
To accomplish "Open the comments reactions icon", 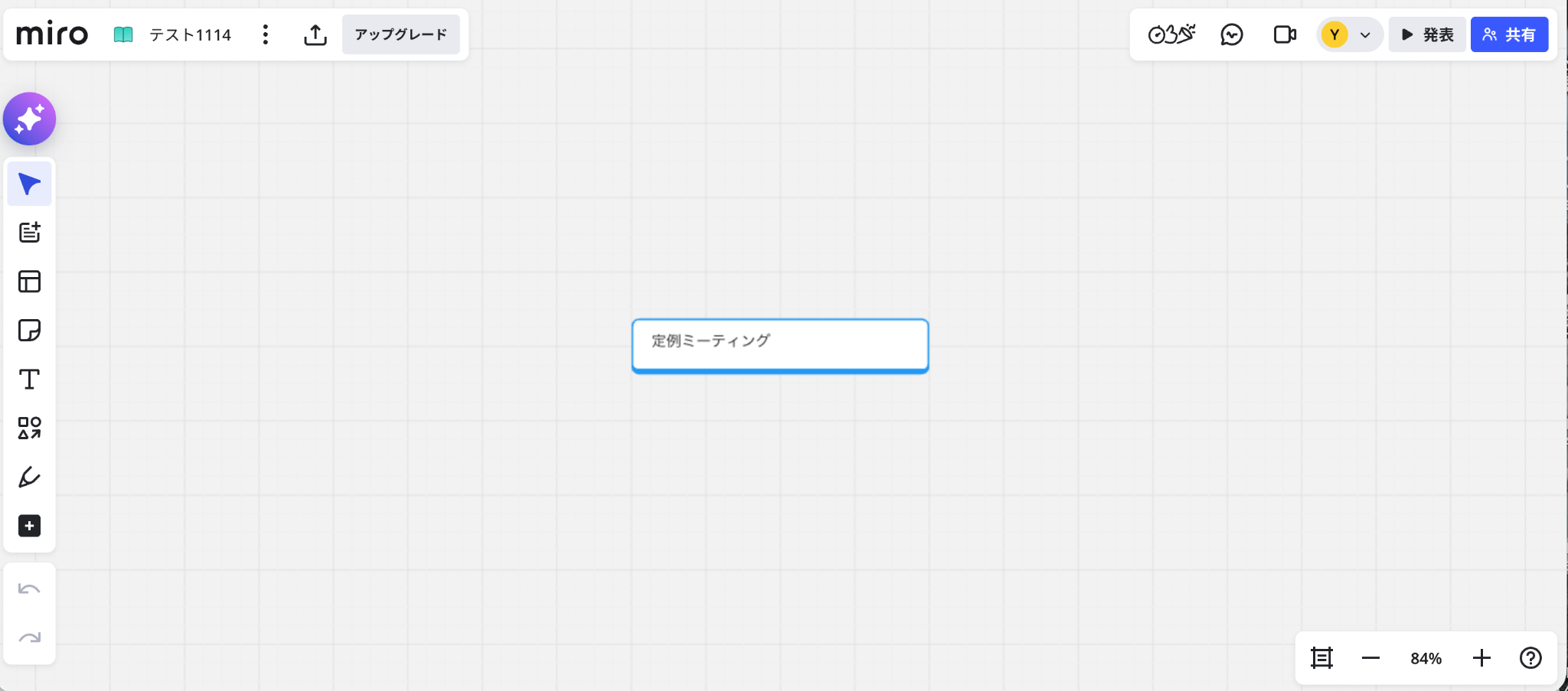I will (x=1232, y=34).
